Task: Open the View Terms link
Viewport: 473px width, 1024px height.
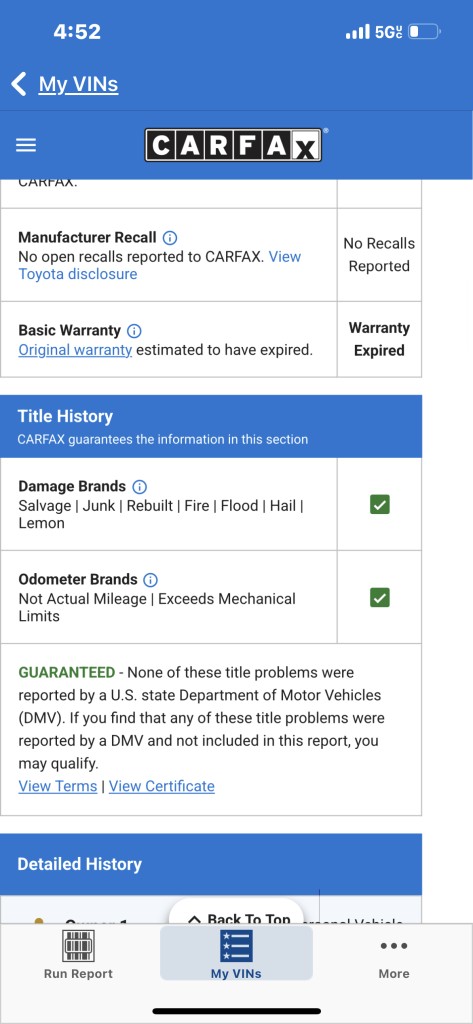Action: click(57, 786)
